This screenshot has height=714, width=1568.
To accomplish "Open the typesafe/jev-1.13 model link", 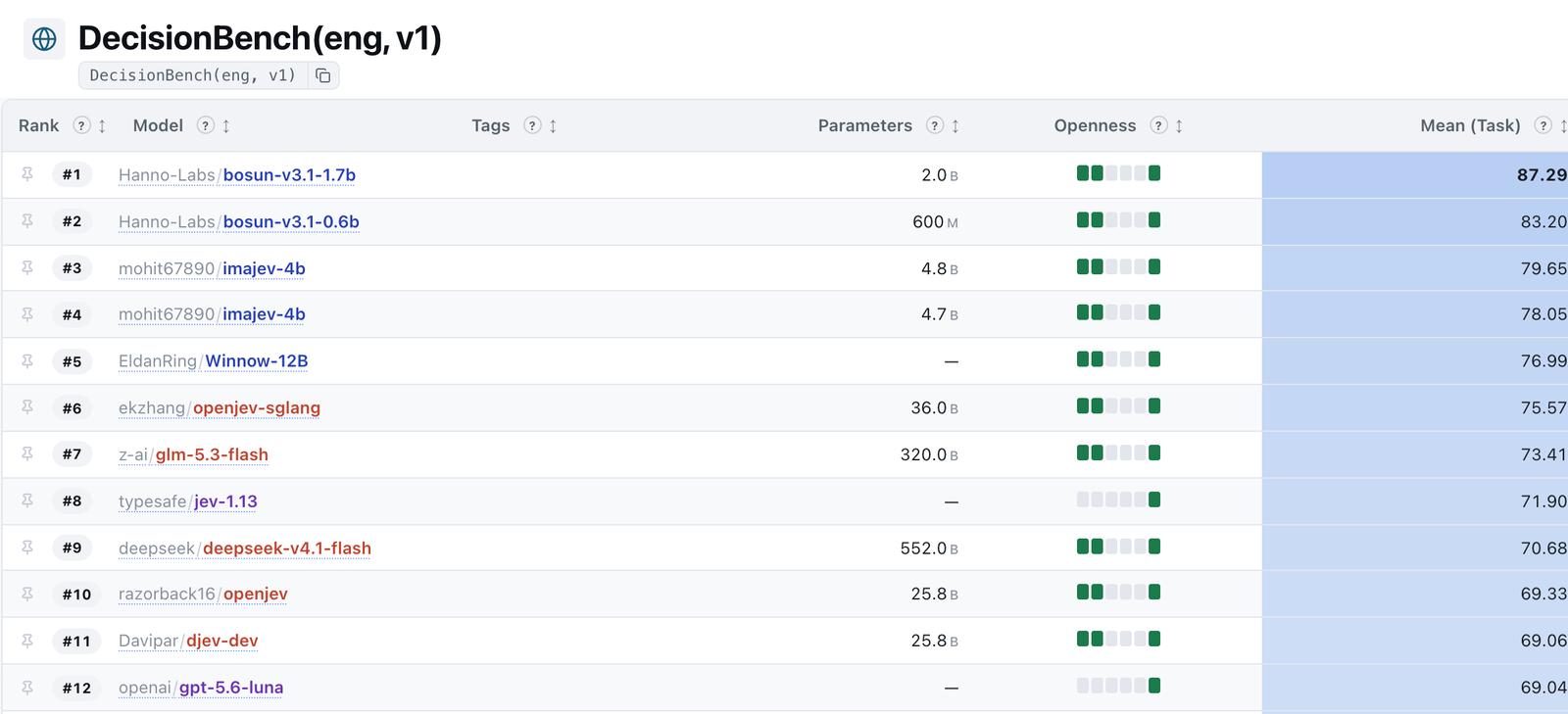I will (x=188, y=501).
